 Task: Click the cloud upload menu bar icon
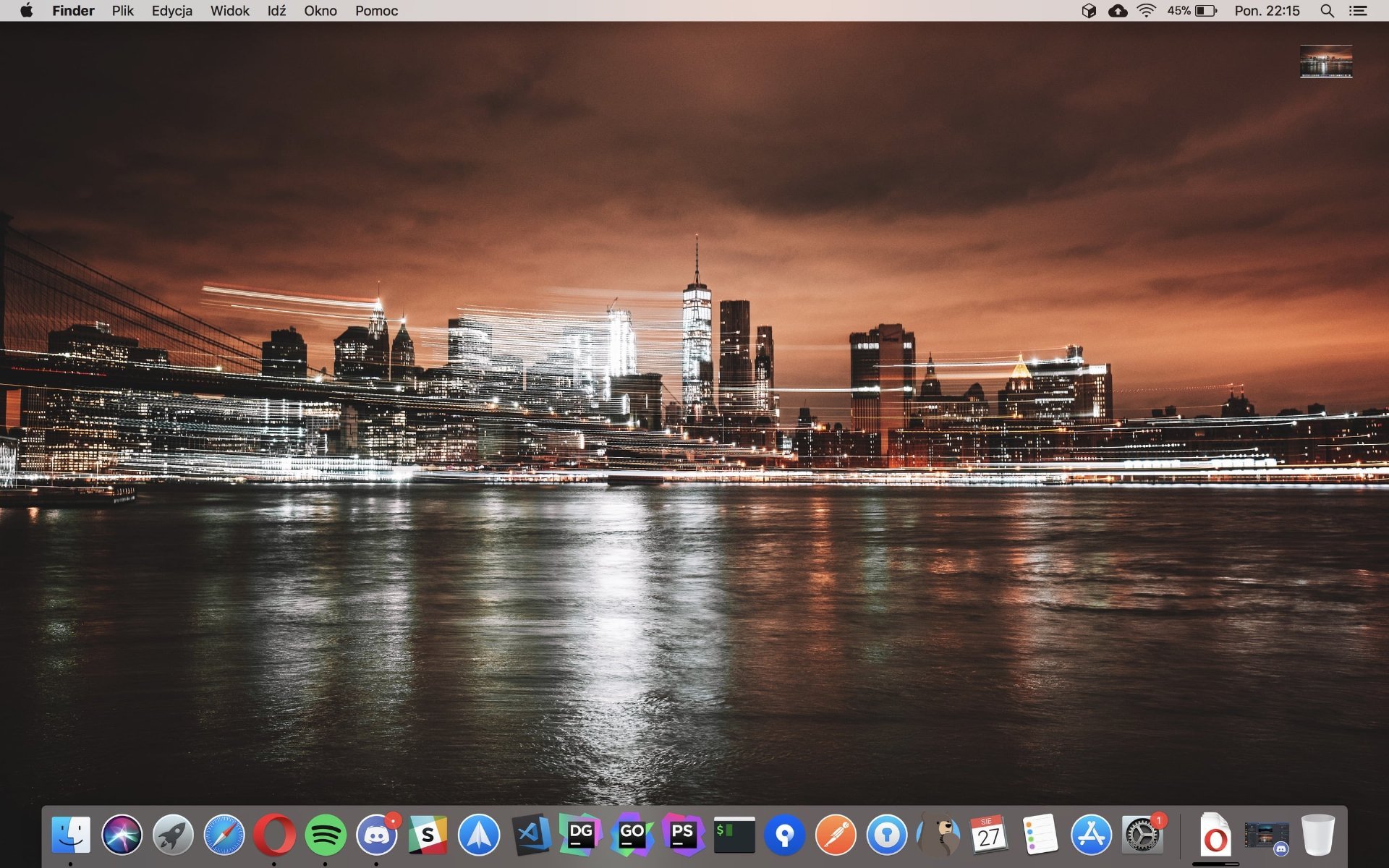1118,11
